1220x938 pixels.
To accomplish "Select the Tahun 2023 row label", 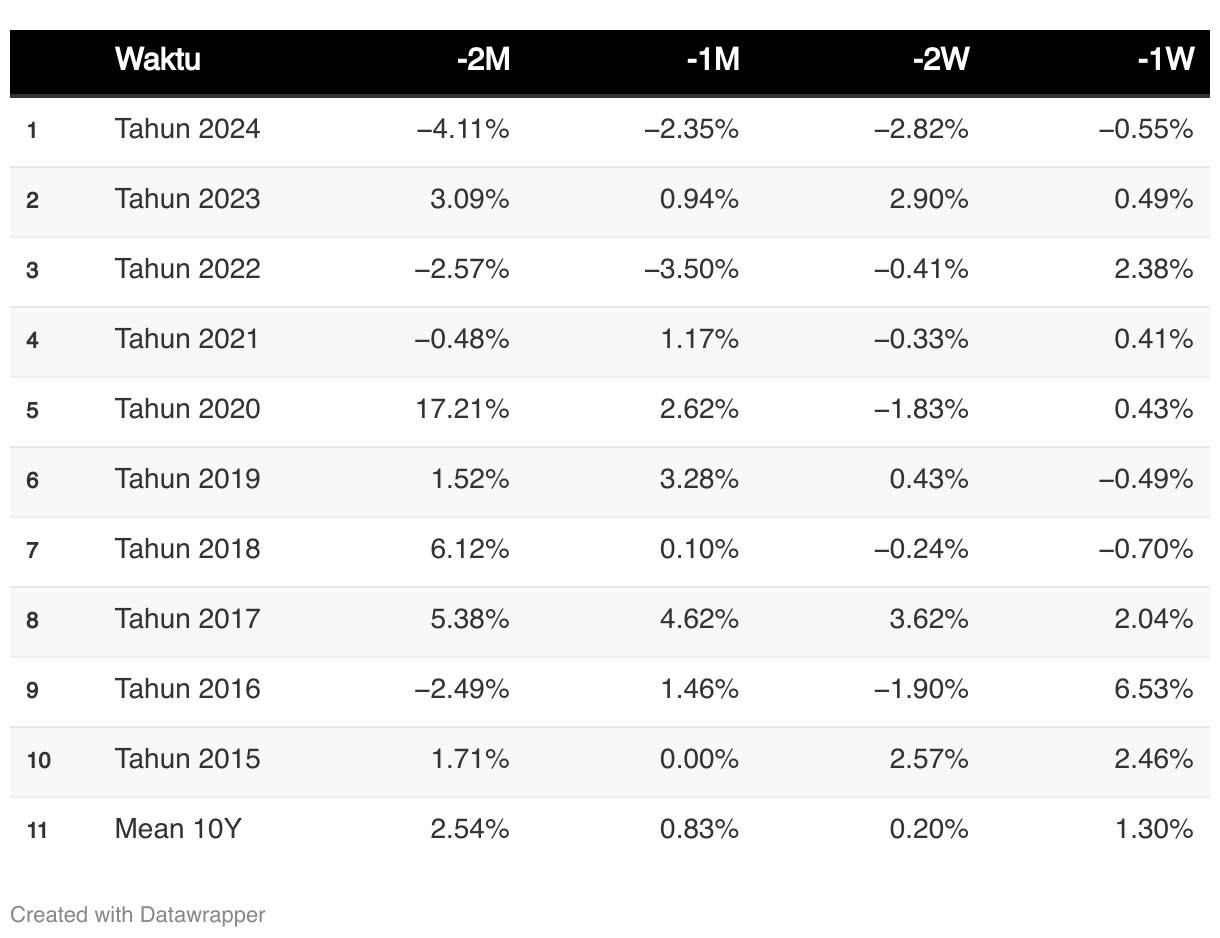I will coord(187,199).
